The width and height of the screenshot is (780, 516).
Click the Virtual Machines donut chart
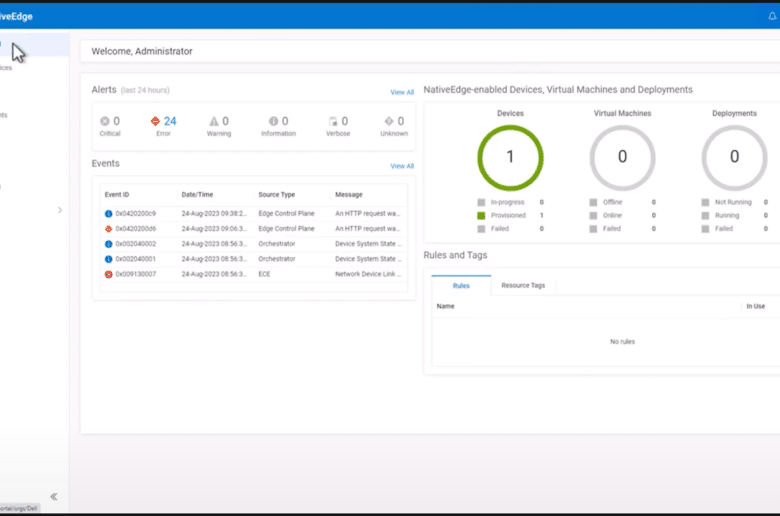point(622,157)
